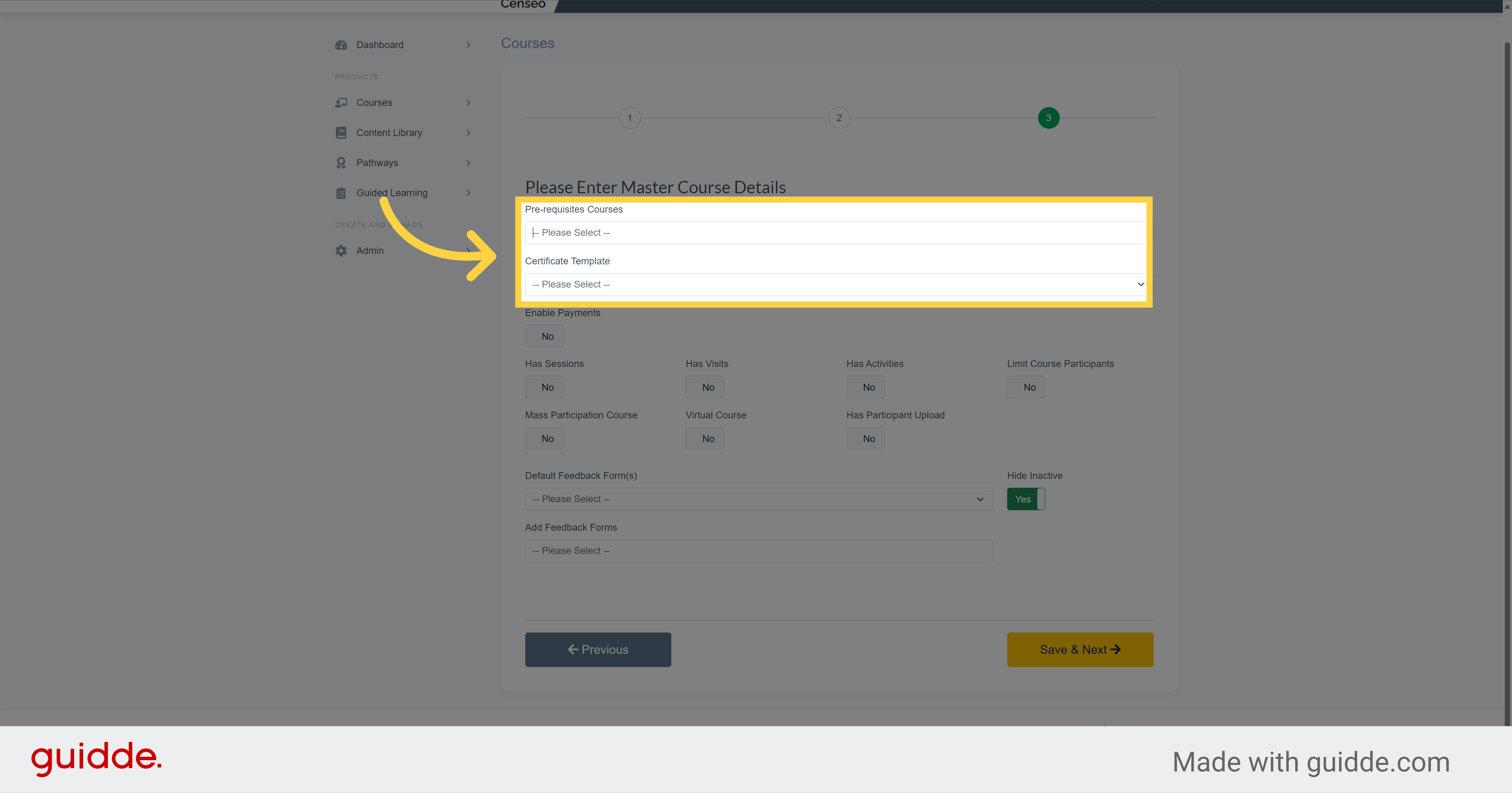Screen dimensions: 1512x793
Task: Click the Add Feedback Forms field
Action: (x=758, y=551)
